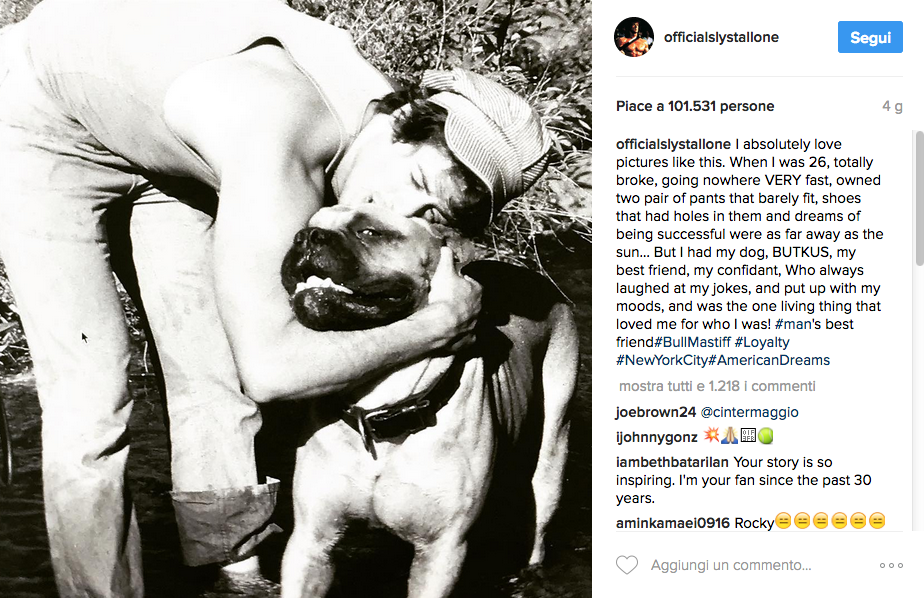Screen dimensions: 924x598
Task: Visit ijohnnygonz's profile
Action: (657, 437)
